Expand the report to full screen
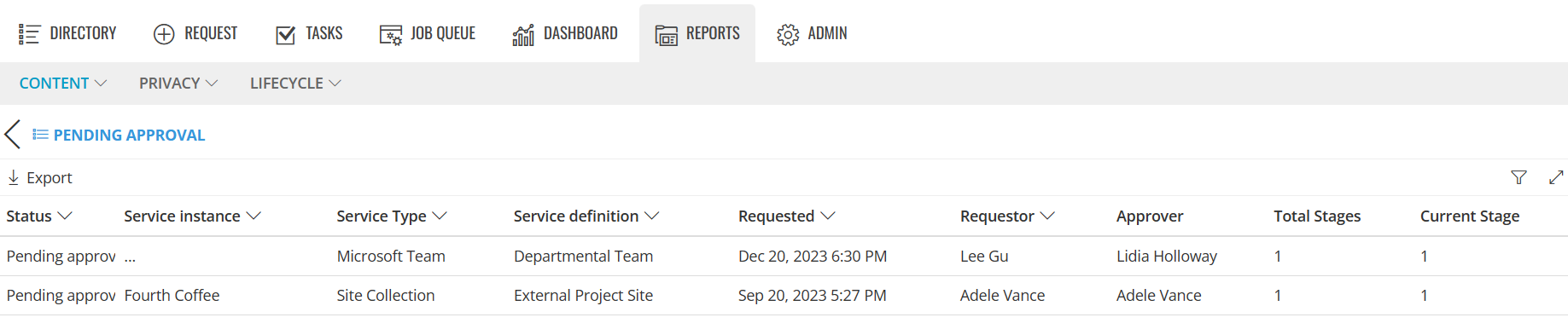This screenshot has height=329, width=1568. 1556,177
